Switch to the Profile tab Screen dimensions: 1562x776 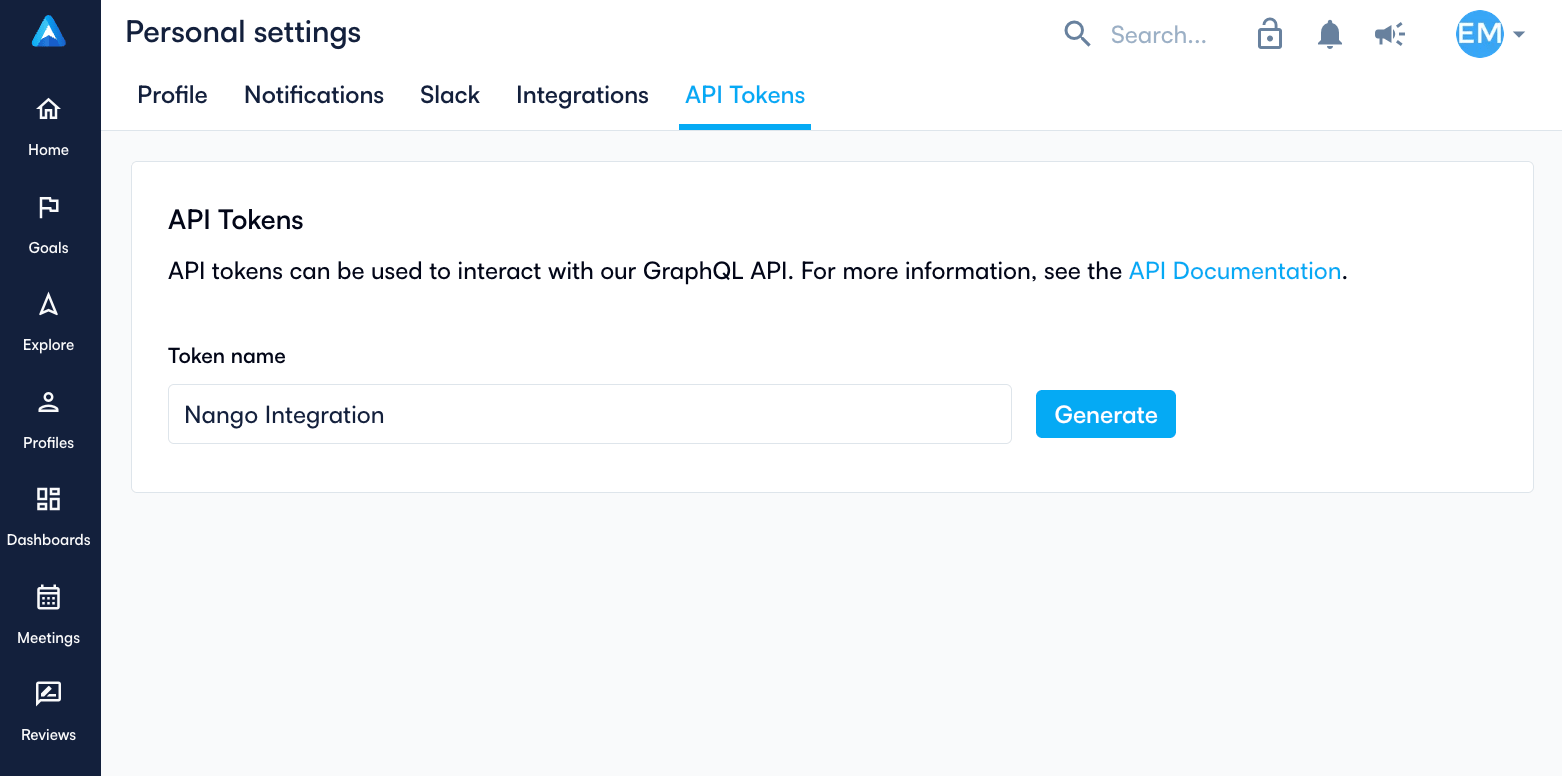(173, 95)
